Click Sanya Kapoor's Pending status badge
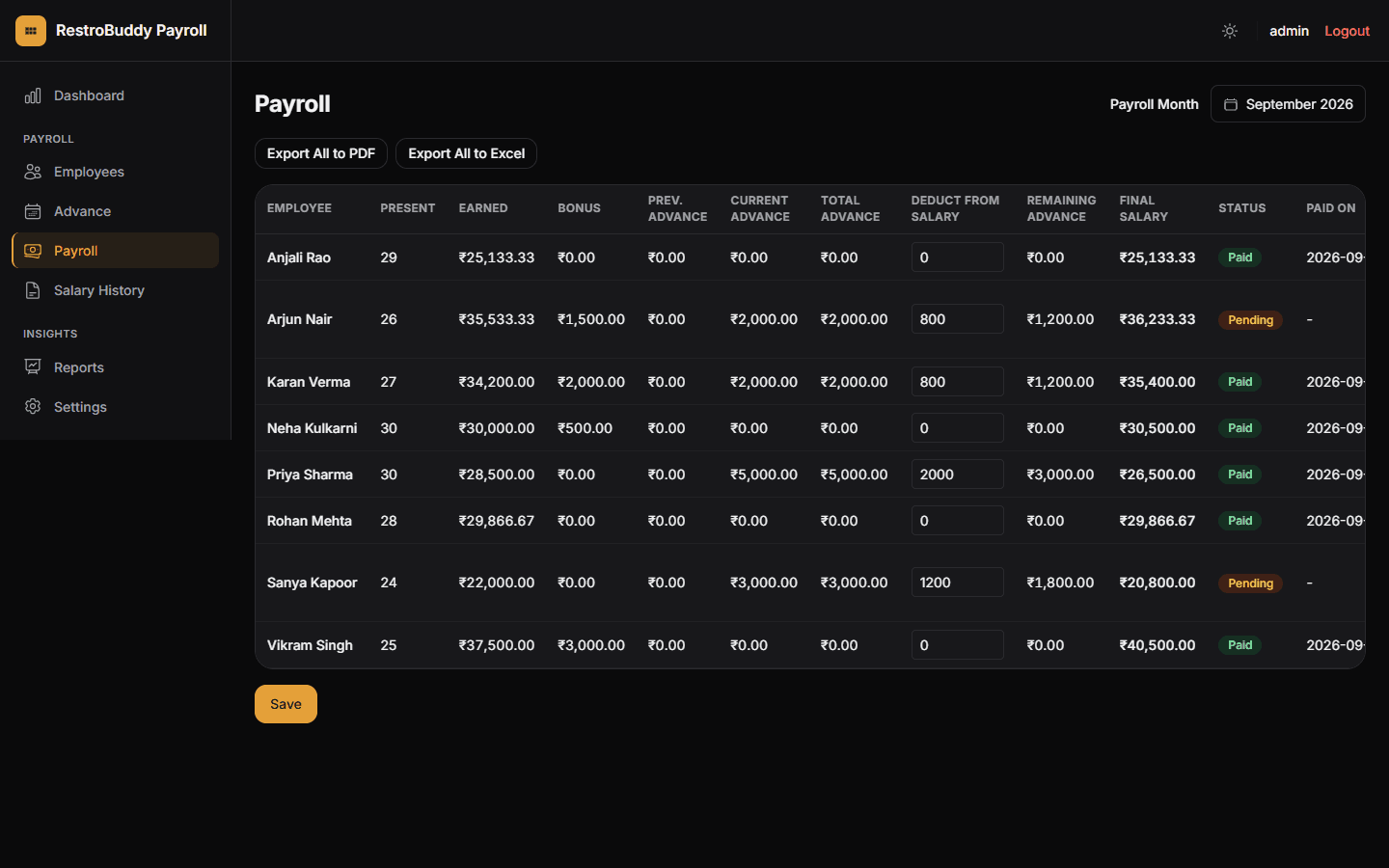The image size is (1389, 868). click(1250, 583)
